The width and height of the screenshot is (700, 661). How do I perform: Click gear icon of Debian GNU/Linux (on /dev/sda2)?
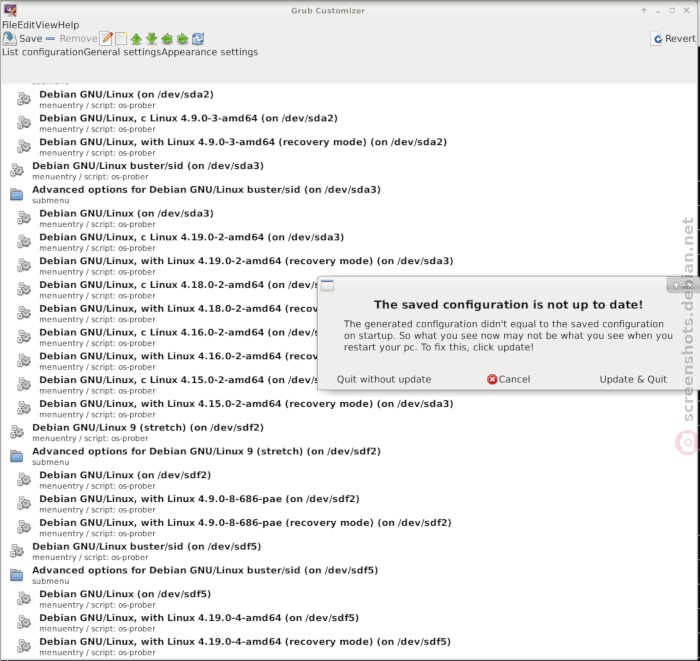point(24,99)
